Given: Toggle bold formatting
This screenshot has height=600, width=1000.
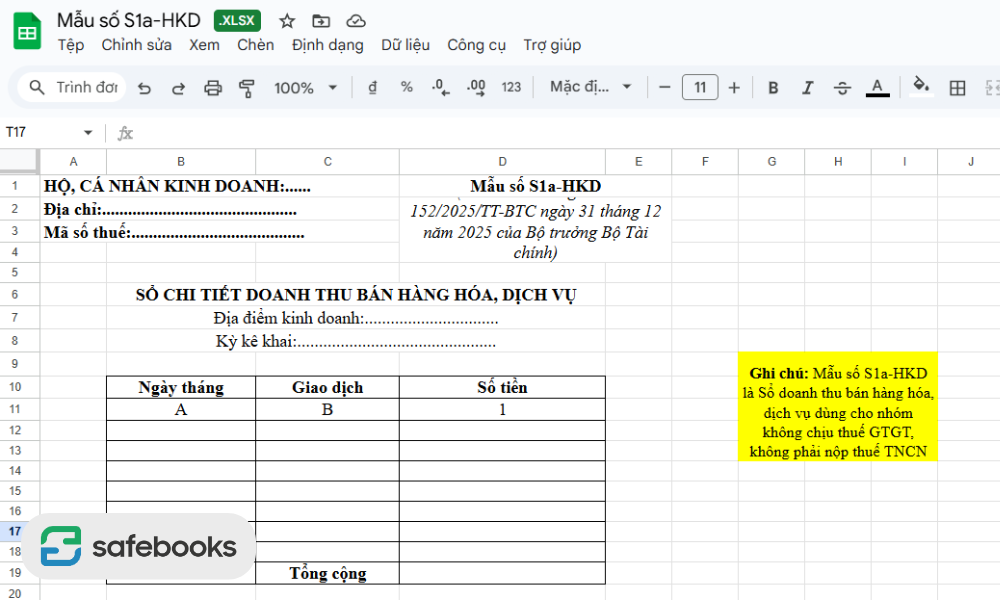Looking at the screenshot, I should (x=773, y=88).
